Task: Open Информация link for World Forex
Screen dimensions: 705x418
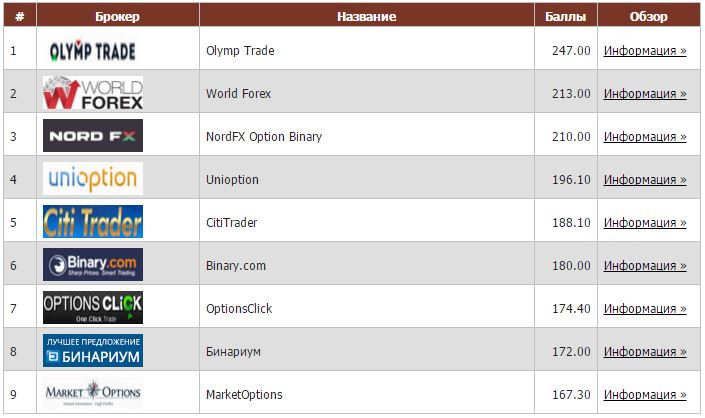Action: 645,93
